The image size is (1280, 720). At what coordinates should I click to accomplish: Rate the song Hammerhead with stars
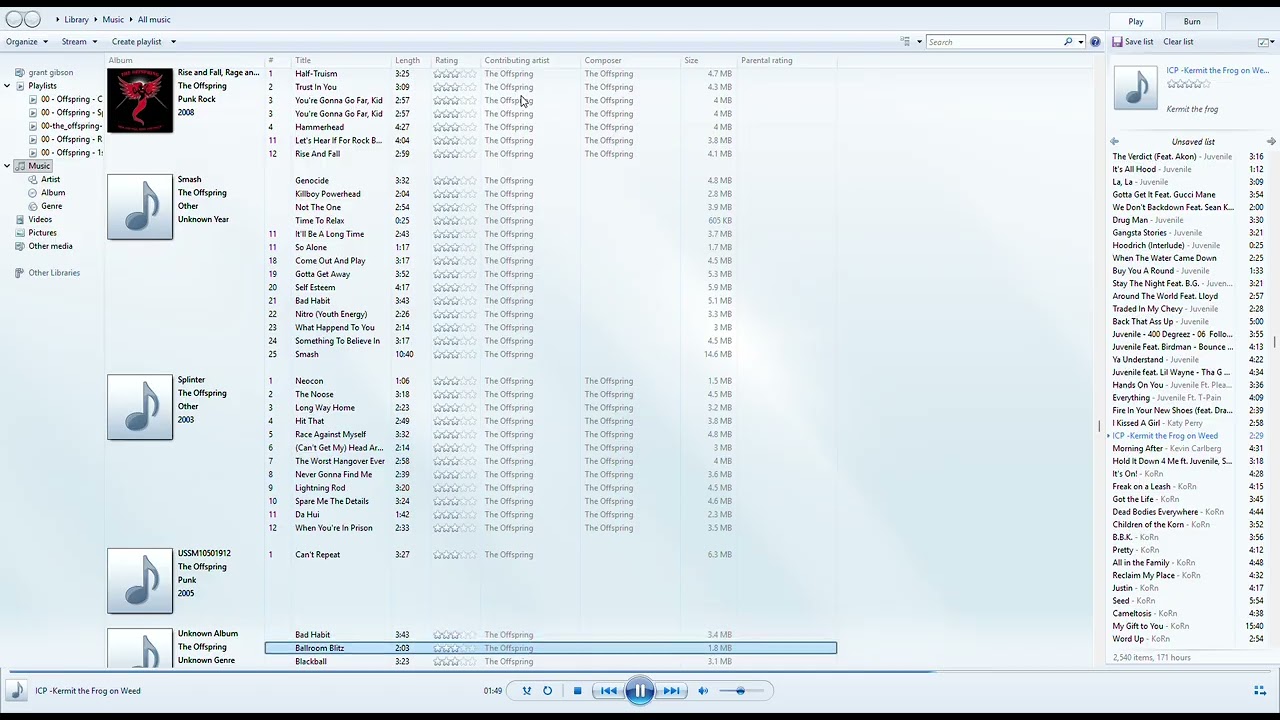[455, 127]
